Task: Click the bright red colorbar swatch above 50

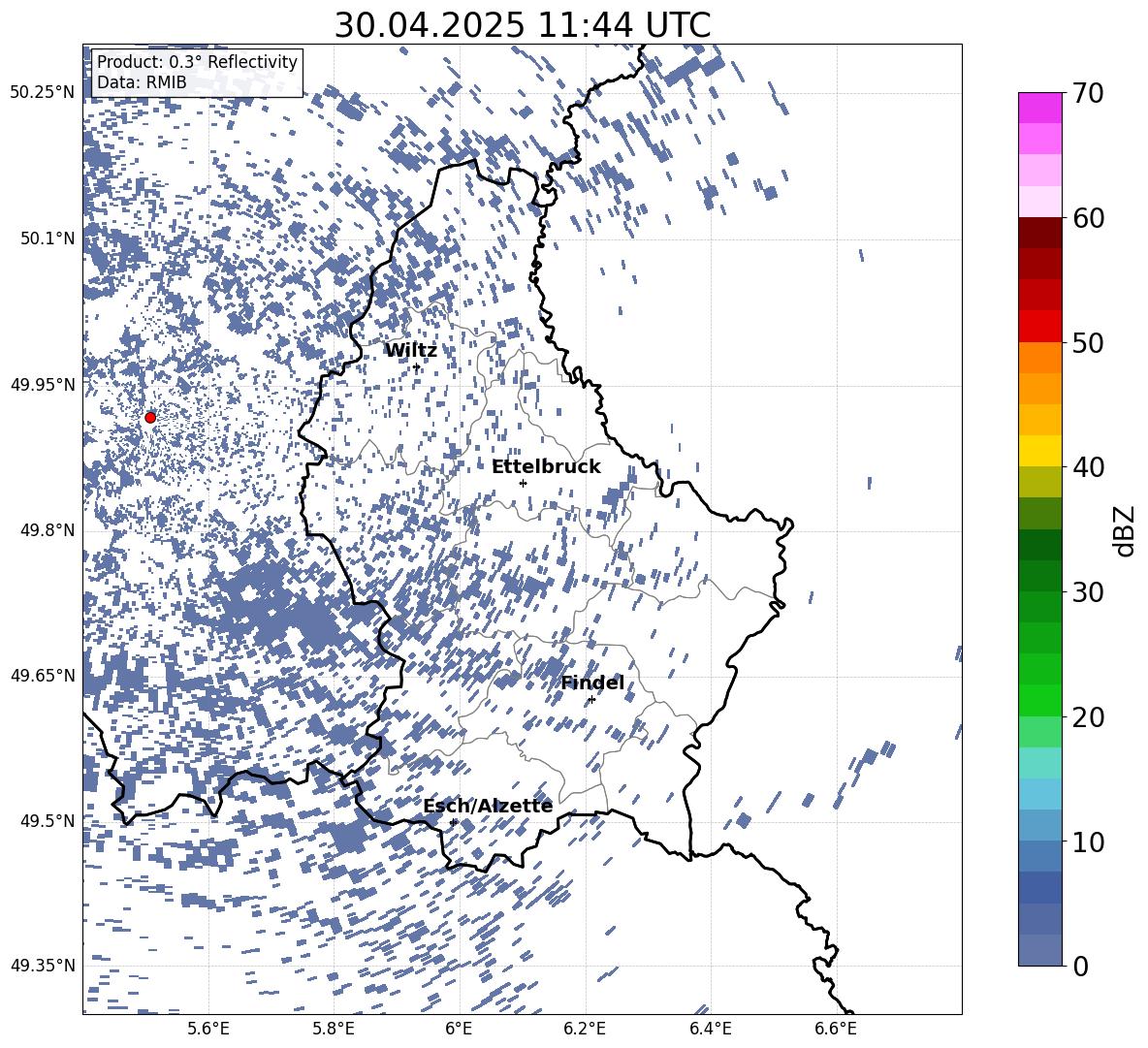Action: (x=1039, y=327)
